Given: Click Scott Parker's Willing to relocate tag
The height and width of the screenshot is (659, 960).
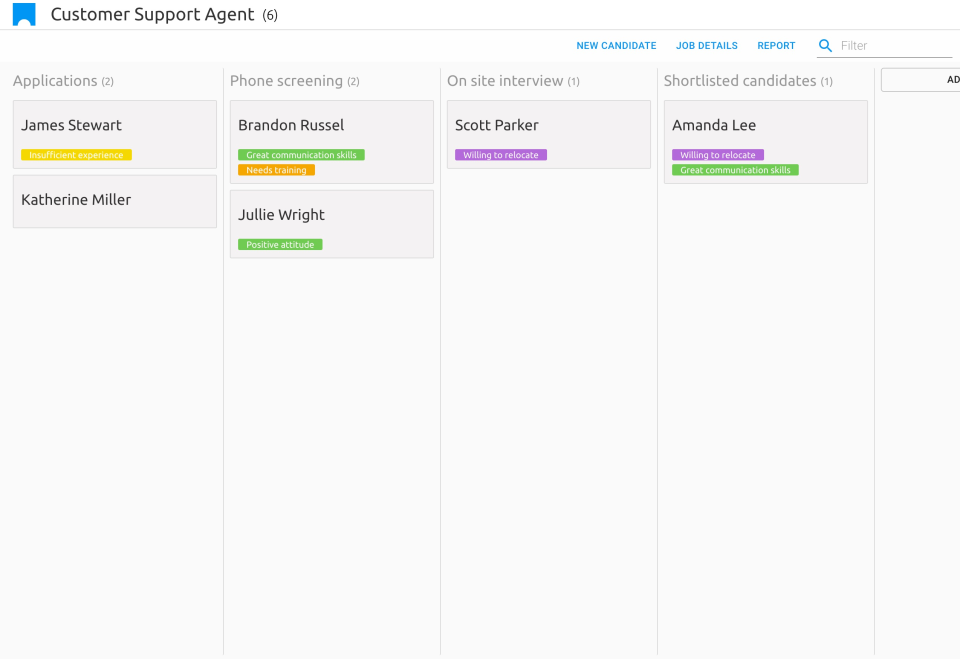Looking at the screenshot, I should click(x=500, y=155).
